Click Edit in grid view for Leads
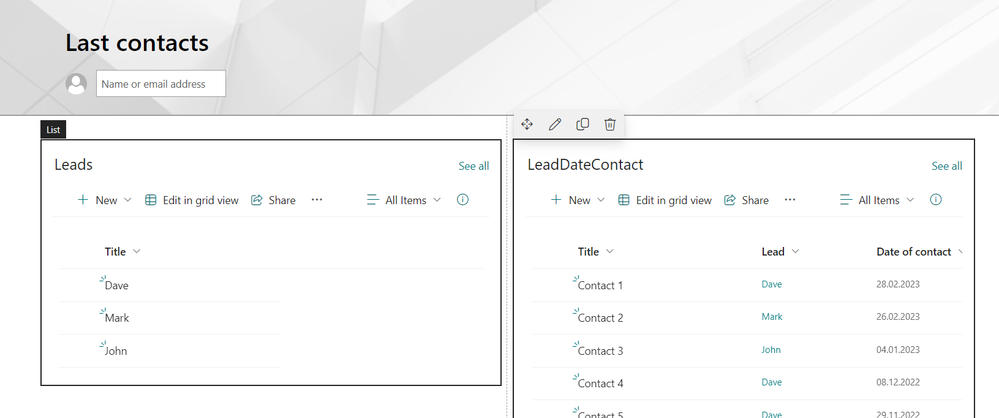999x418 pixels. pos(191,200)
